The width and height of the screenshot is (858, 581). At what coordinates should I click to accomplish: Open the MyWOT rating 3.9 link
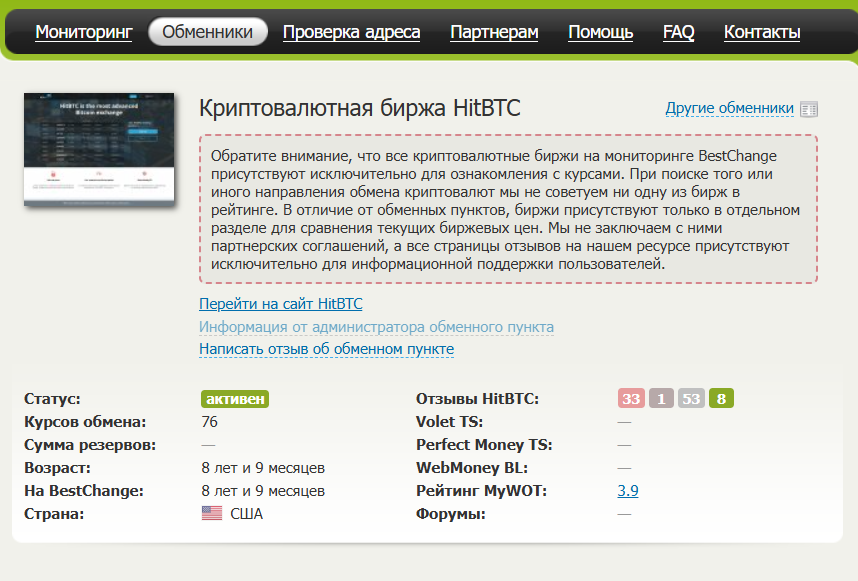click(628, 491)
